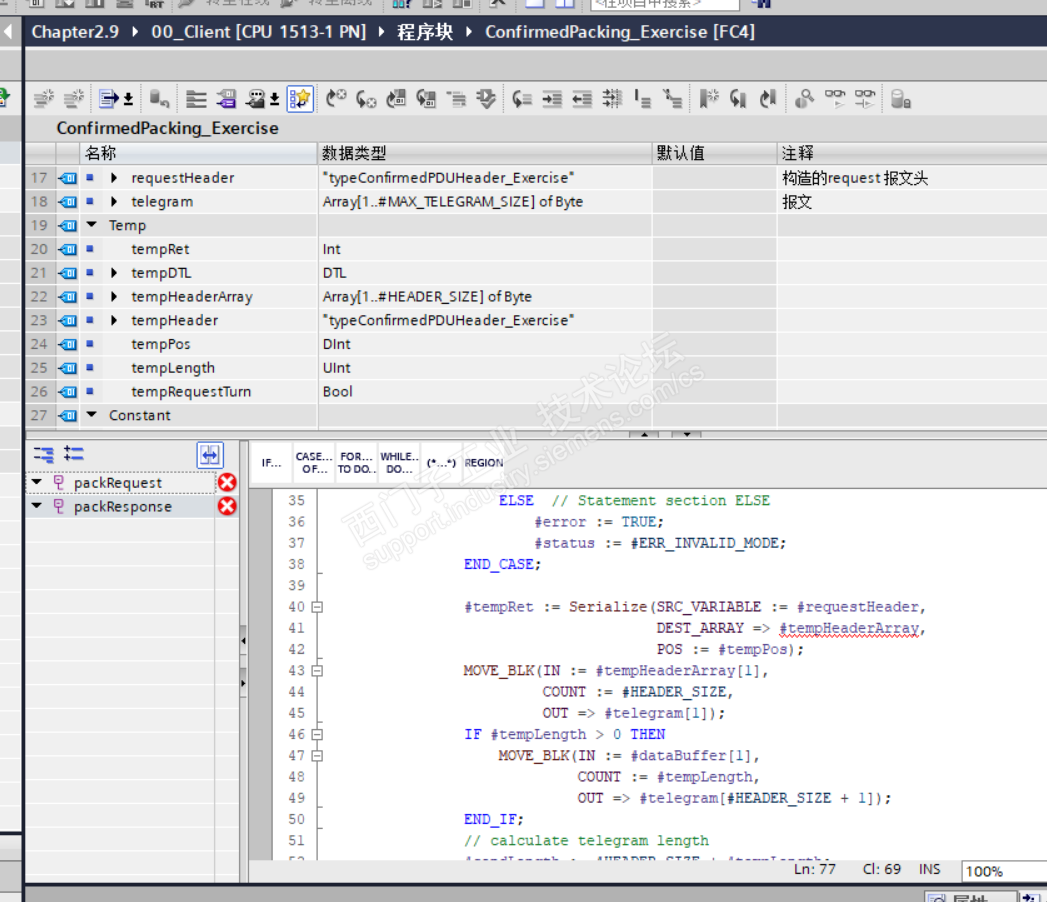
Task: Click the red error icon beside packResponse
Action: point(227,506)
